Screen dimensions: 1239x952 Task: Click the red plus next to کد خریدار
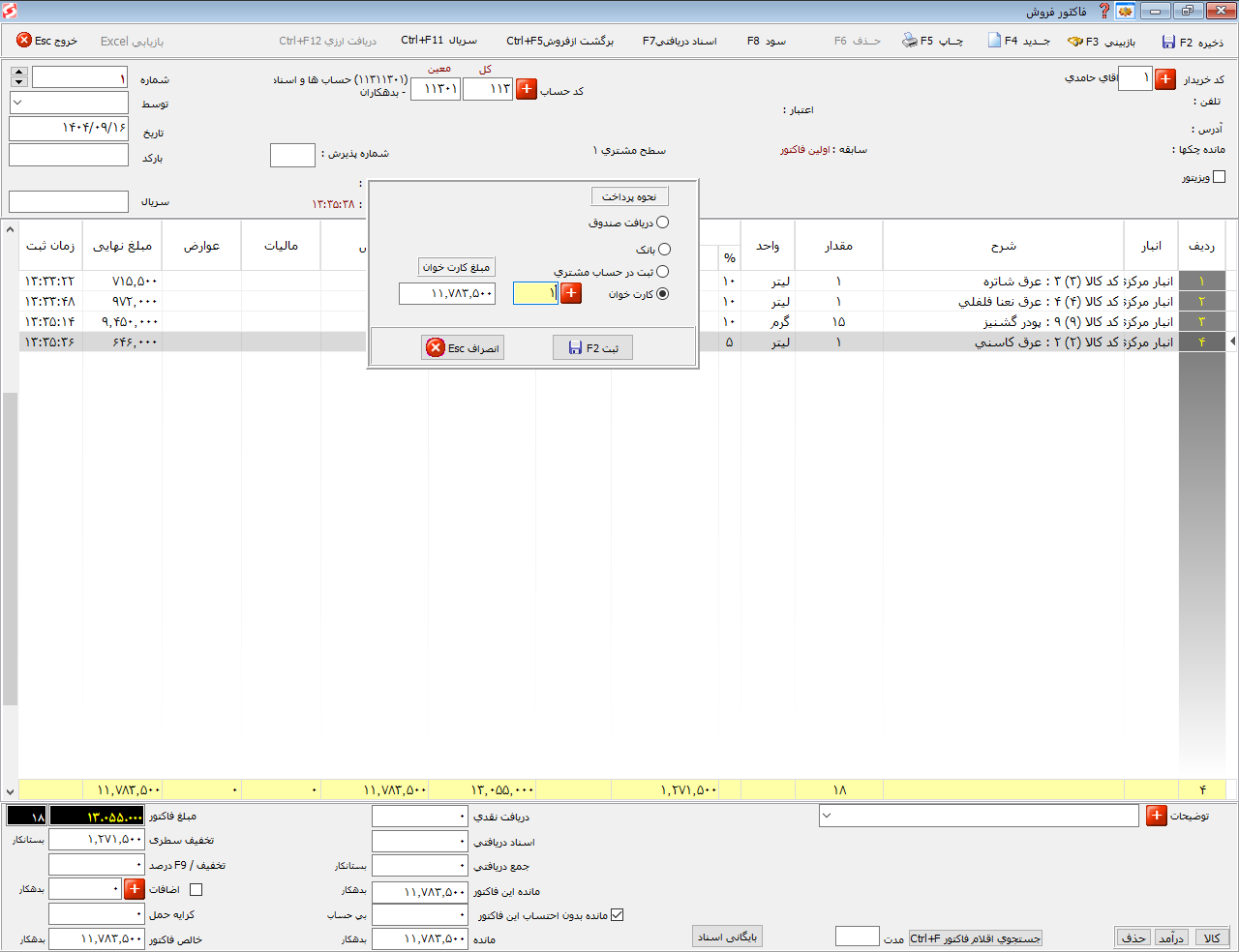[1165, 78]
